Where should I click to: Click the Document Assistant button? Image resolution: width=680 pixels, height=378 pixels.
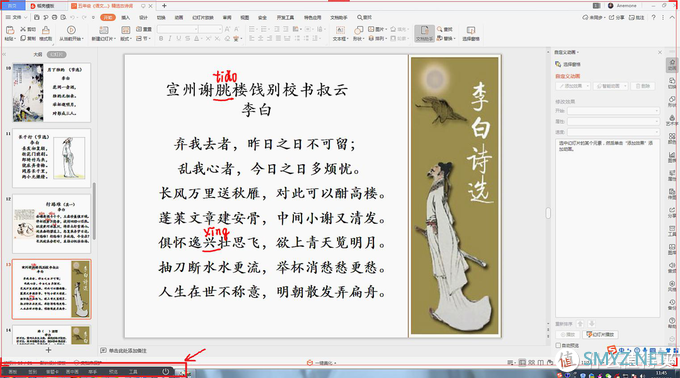(424, 33)
